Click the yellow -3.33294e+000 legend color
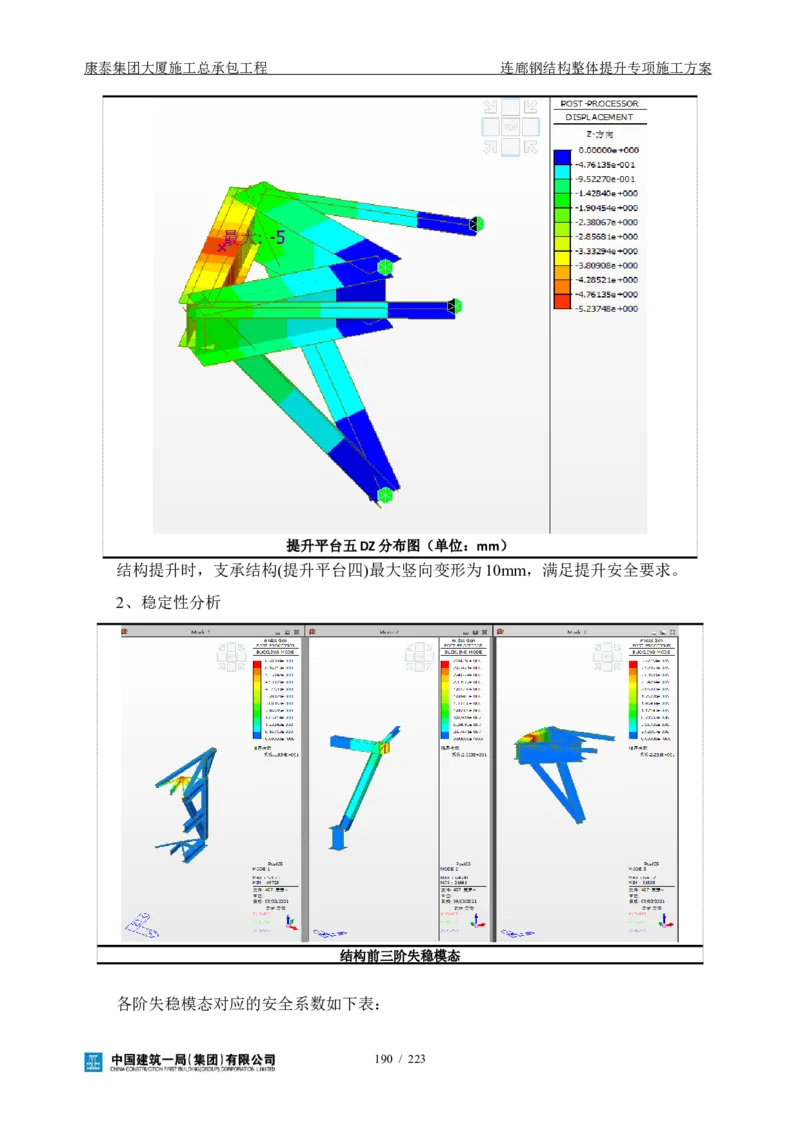Image resolution: width=800 pixels, height=1132 pixels. [x=562, y=251]
